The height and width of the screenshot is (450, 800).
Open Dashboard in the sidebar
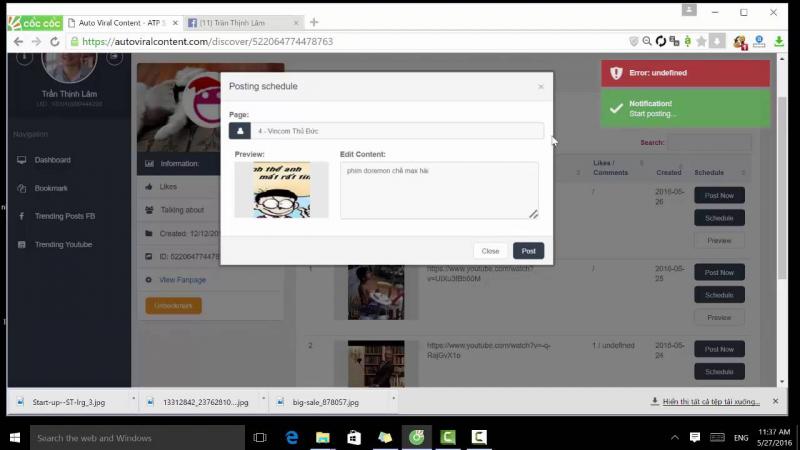coord(53,160)
